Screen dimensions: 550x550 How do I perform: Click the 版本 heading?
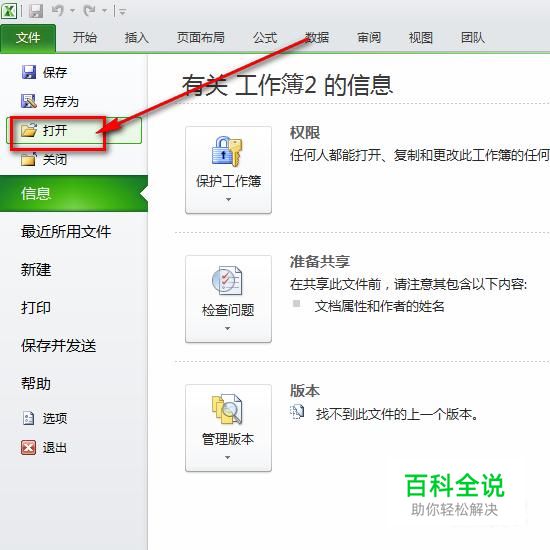coord(305,391)
